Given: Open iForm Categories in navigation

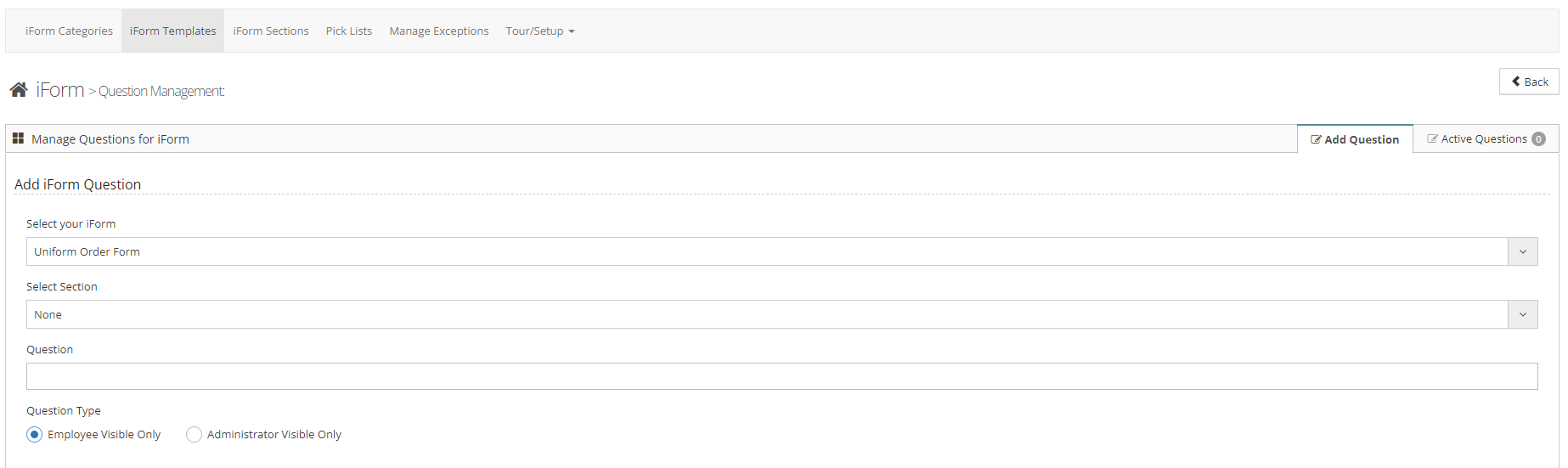Looking at the screenshot, I should coord(69,31).
